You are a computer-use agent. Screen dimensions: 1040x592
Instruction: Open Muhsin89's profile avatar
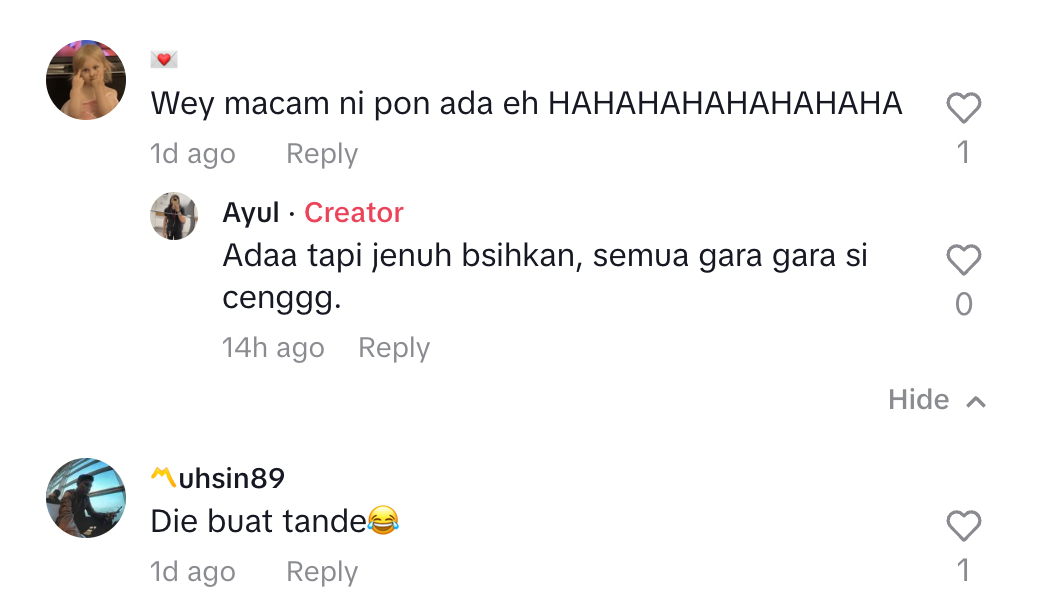[86, 498]
